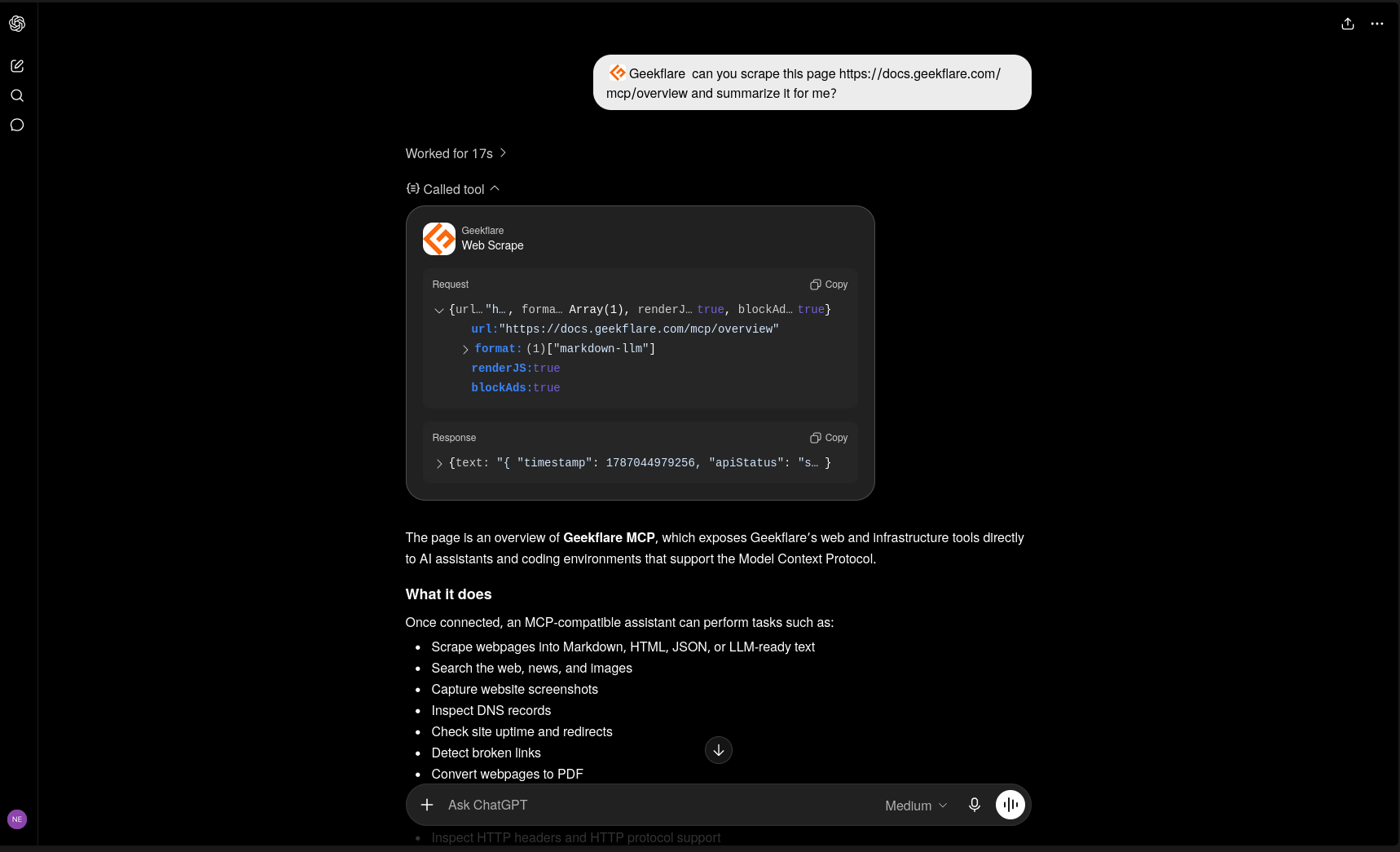Screen dimensions: 1400x852
Task: Click the 'Inspect DNS records' bullet
Action: pyautogui.click(x=491, y=710)
